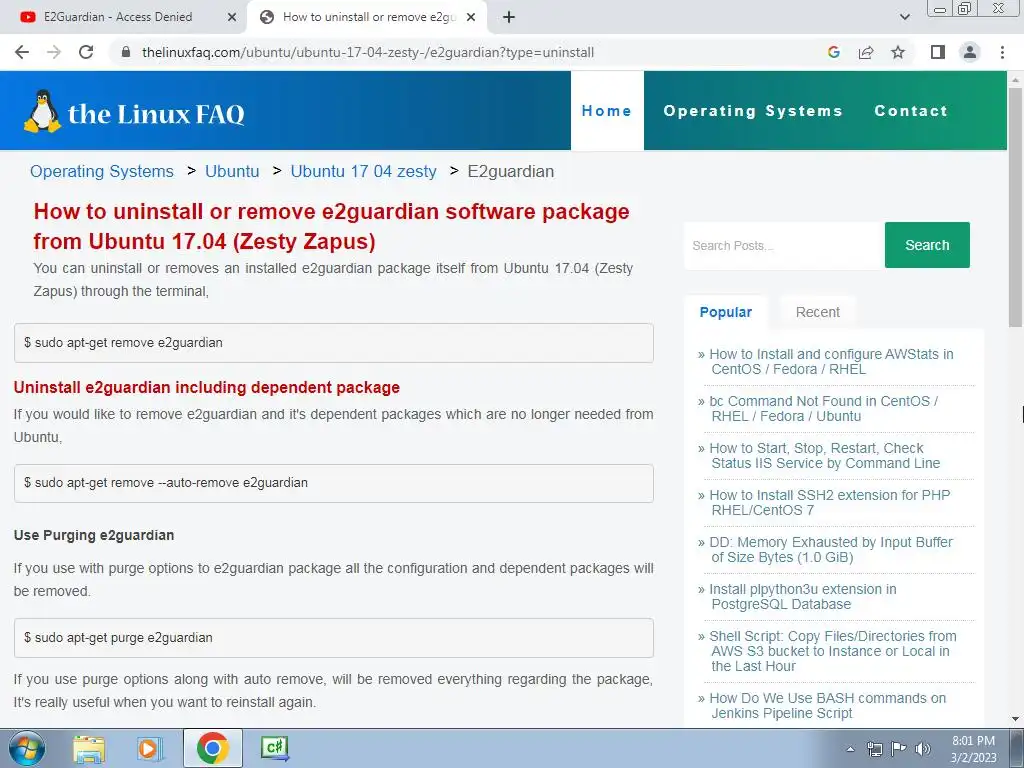Share this page using share icon
1024x768 pixels.
(866, 52)
